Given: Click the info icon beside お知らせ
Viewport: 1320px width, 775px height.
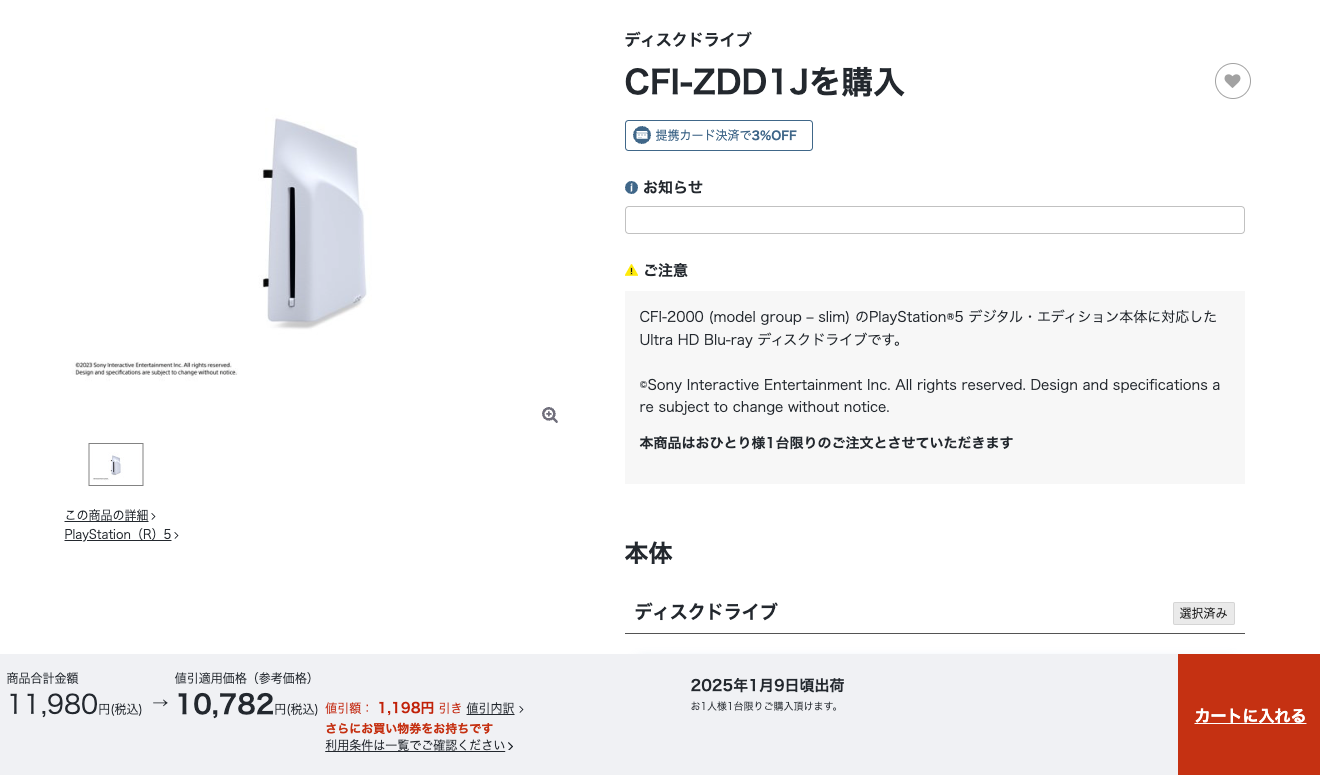Looking at the screenshot, I should 629,187.
